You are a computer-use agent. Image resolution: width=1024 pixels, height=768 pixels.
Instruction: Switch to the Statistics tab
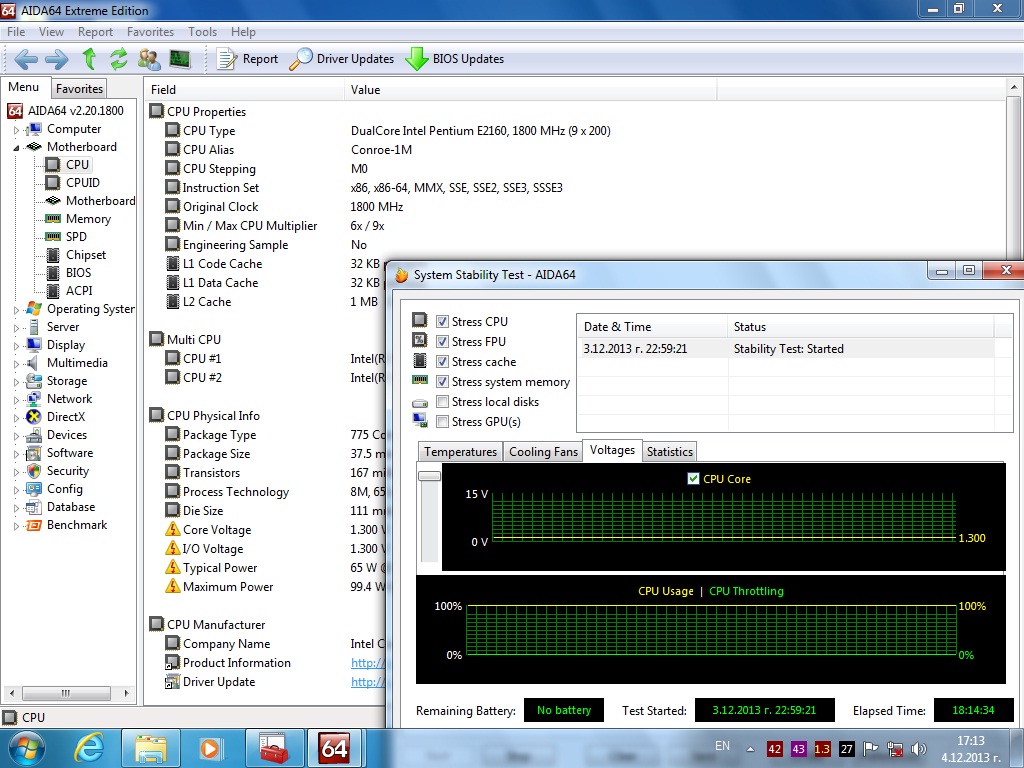pos(669,452)
